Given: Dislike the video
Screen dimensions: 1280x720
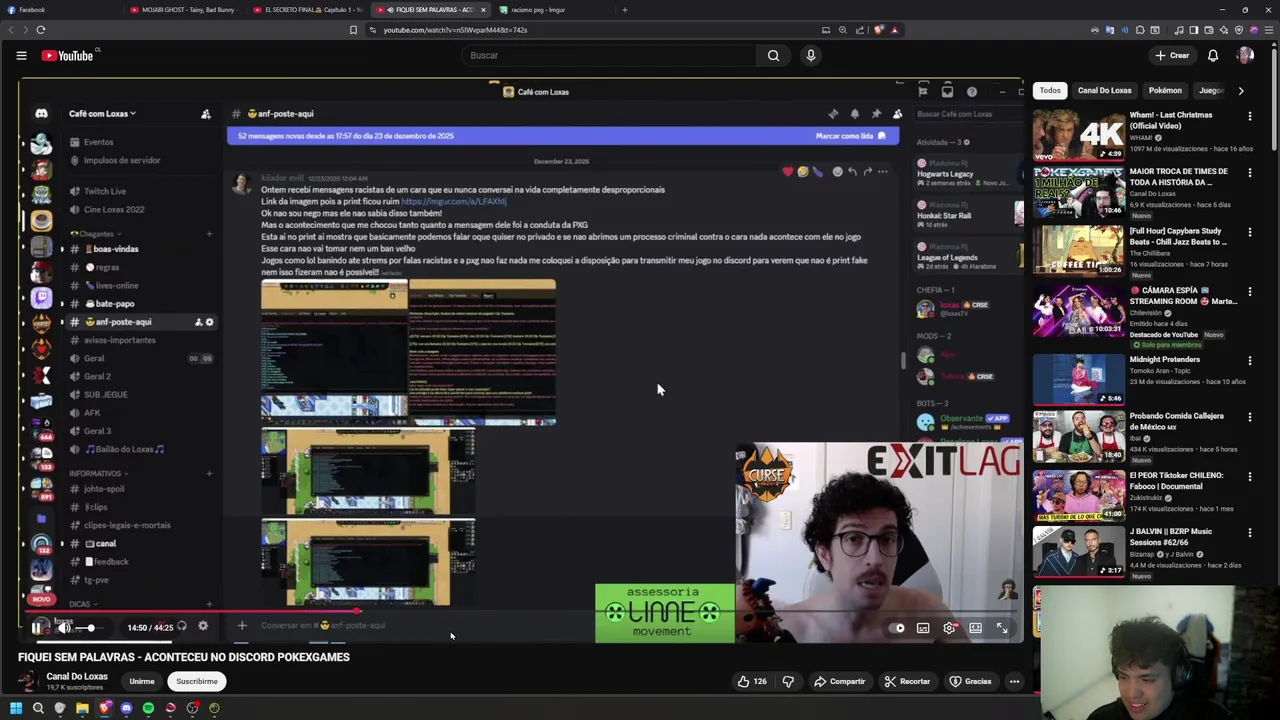Looking at the screenshot, I should [x=788, y=682].
